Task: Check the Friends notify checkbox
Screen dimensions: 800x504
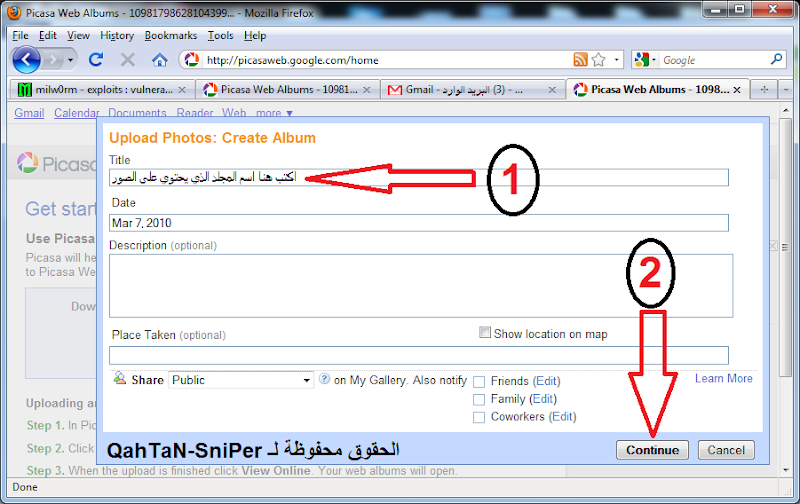Action: (x=479, y=382)
